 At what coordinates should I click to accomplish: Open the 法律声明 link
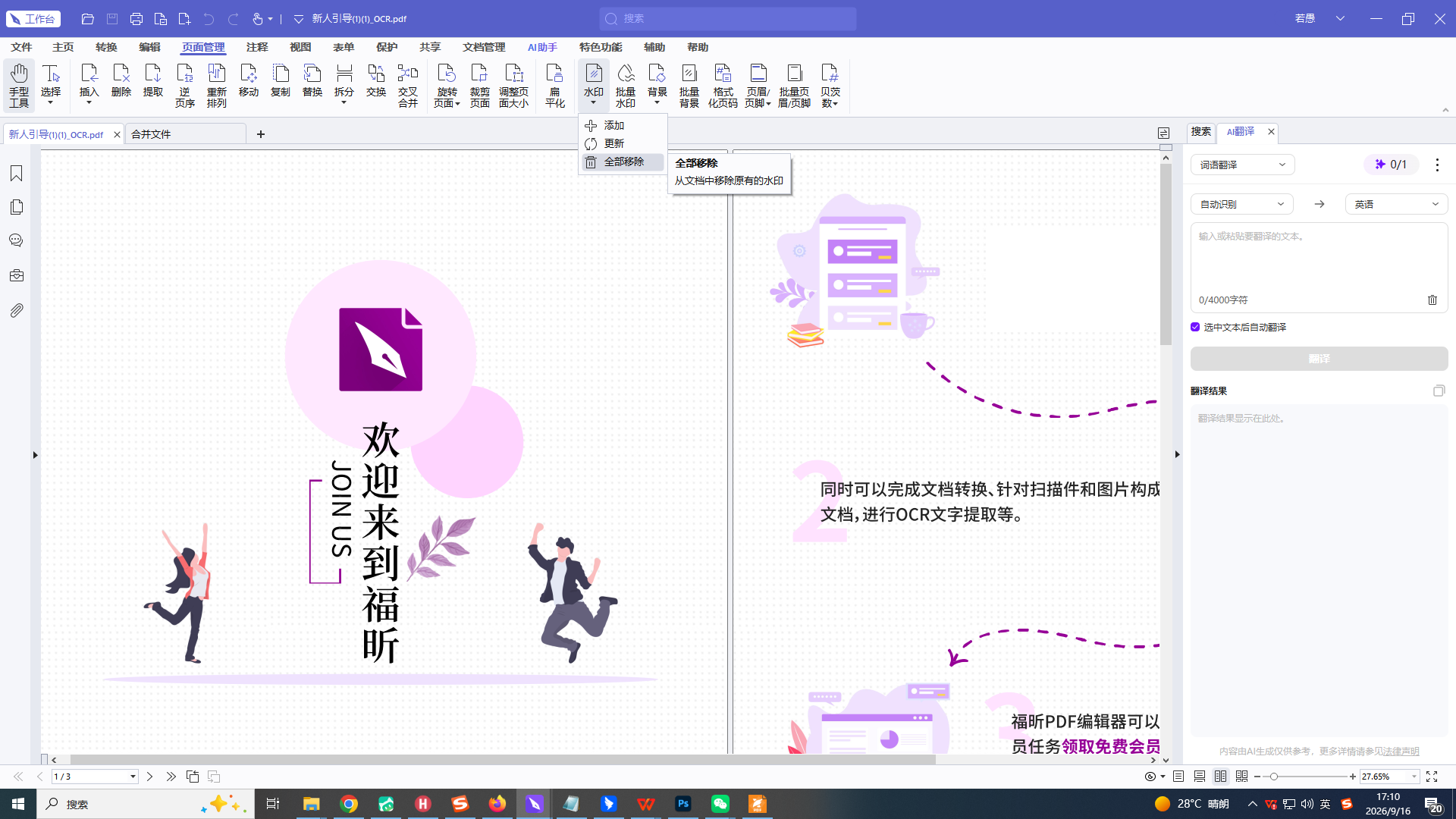point(1401,752)
